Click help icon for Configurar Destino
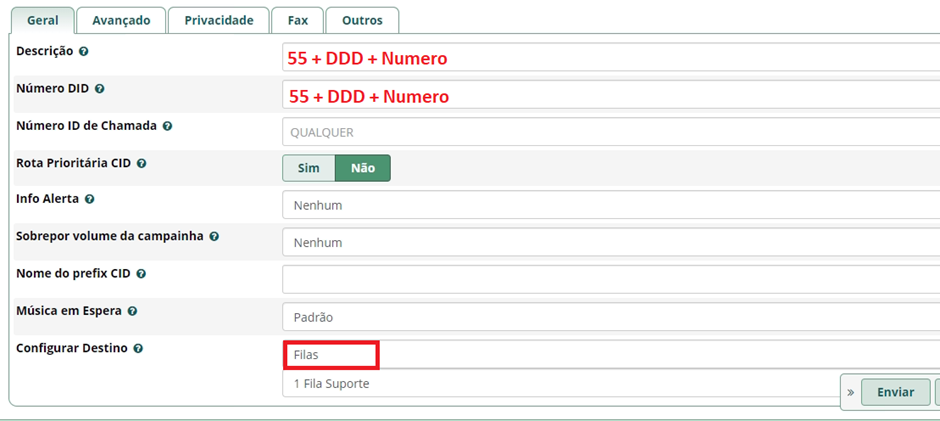The height and width of the screenshot is (421, 940). (x=138, y=348)
